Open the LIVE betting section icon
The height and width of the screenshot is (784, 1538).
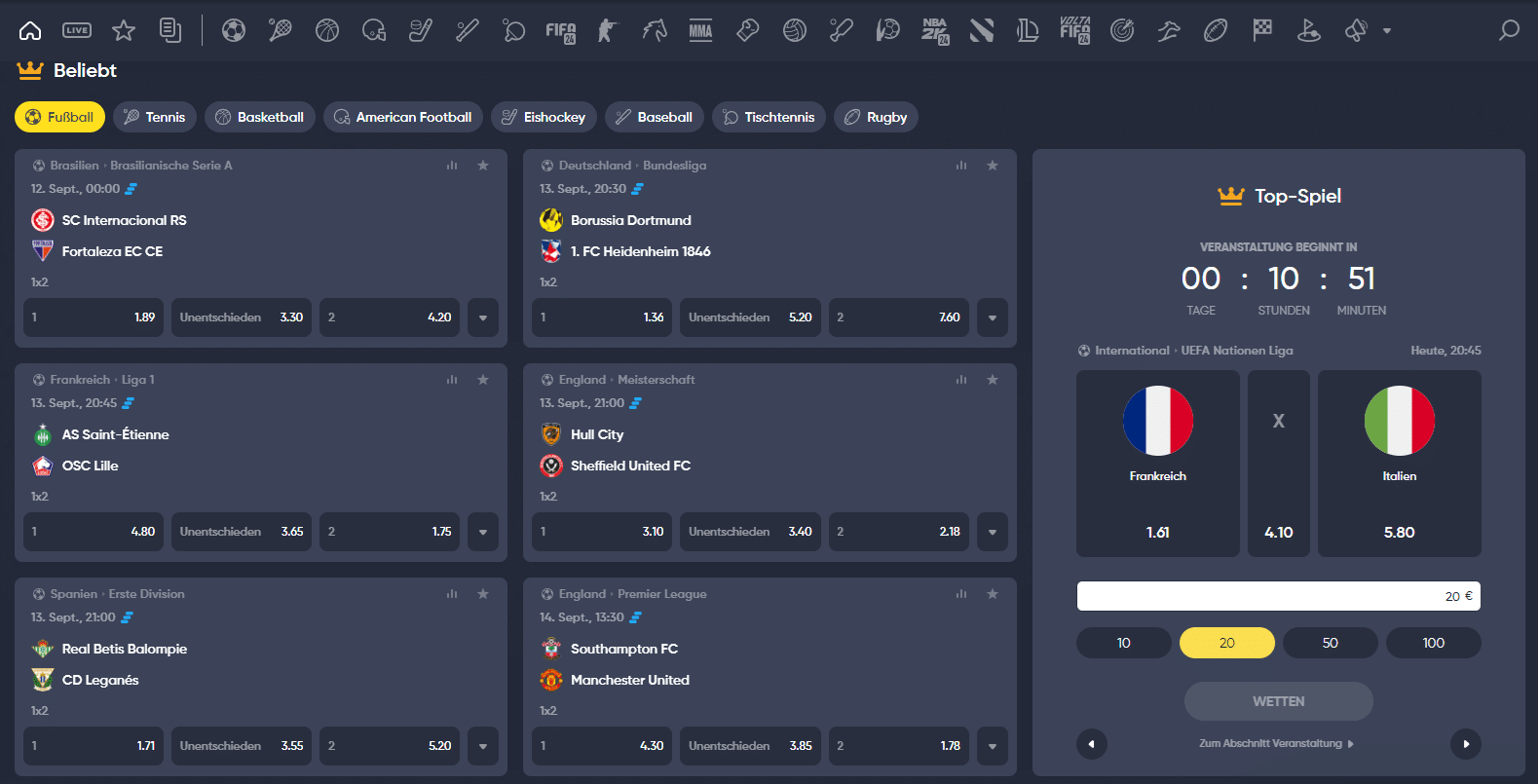point(77,31)
